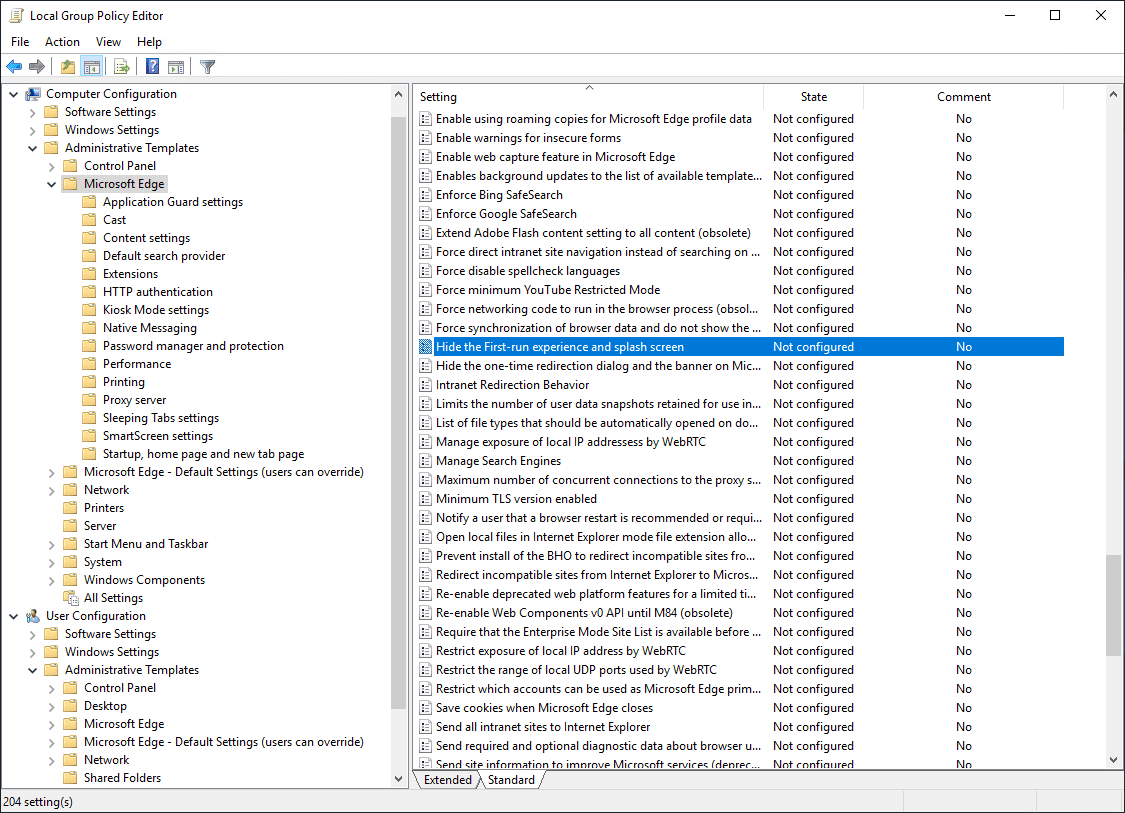Expand the Start Menu and Taskbar node

[51, 545]
